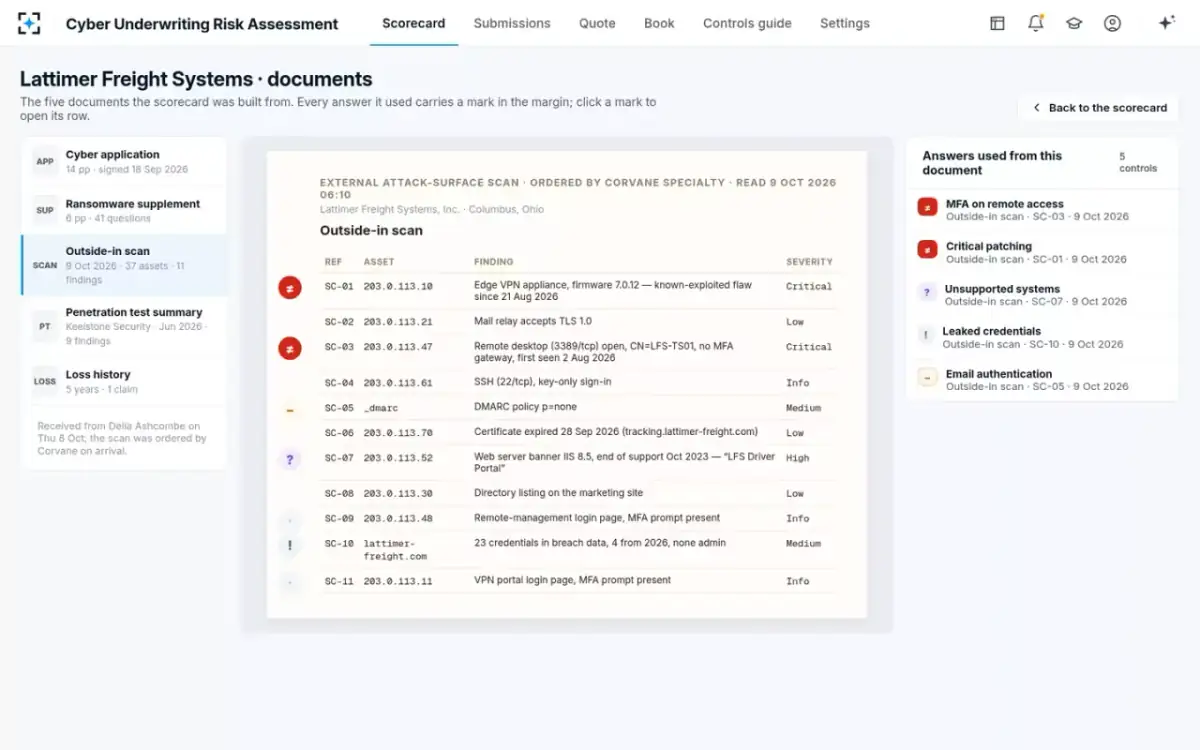Screen dimensions: 1200x750
Task: Click the Leaked credentials exclamation icon
Action: [927, 334]
